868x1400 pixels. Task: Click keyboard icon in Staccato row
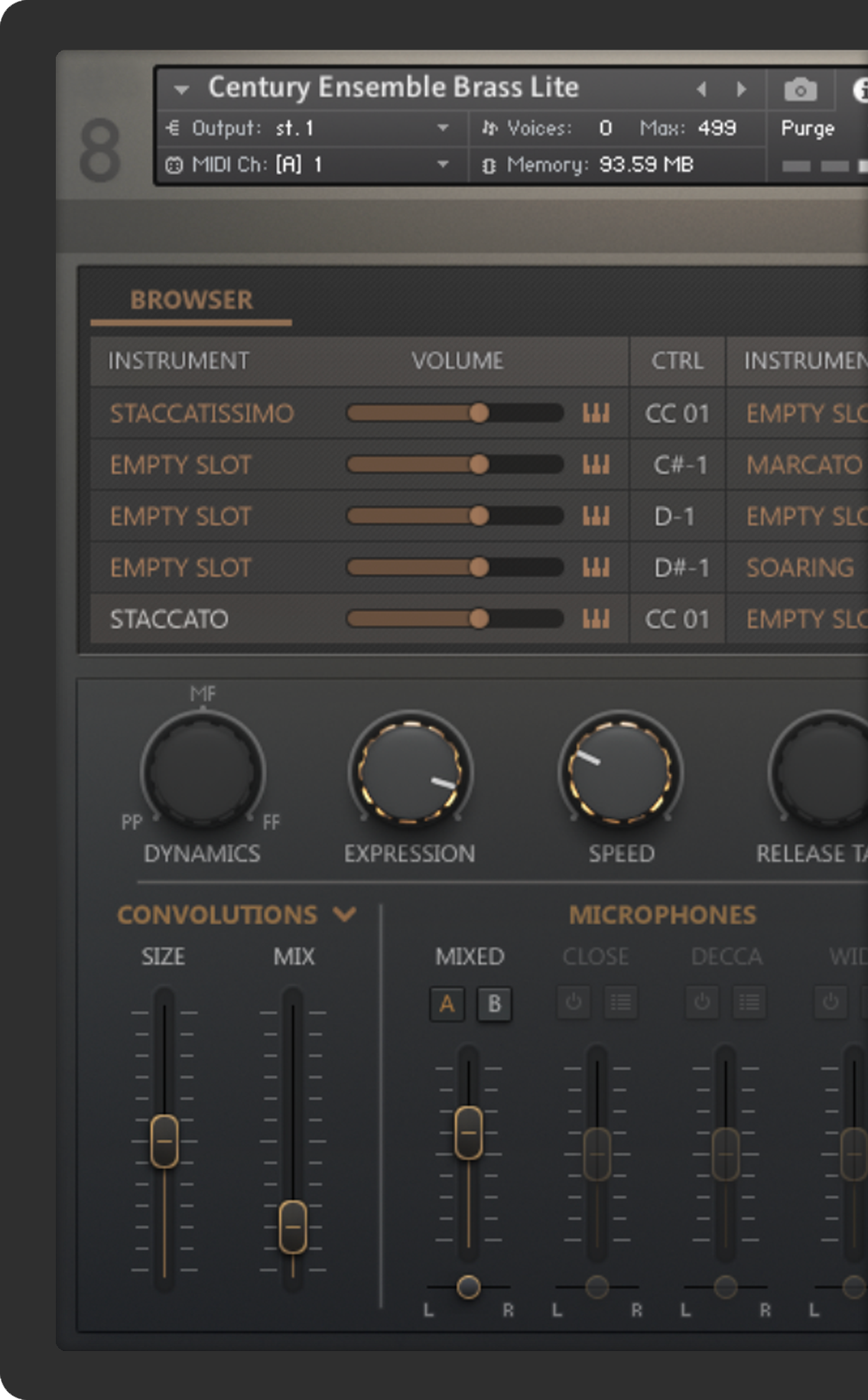coord(596,619)
